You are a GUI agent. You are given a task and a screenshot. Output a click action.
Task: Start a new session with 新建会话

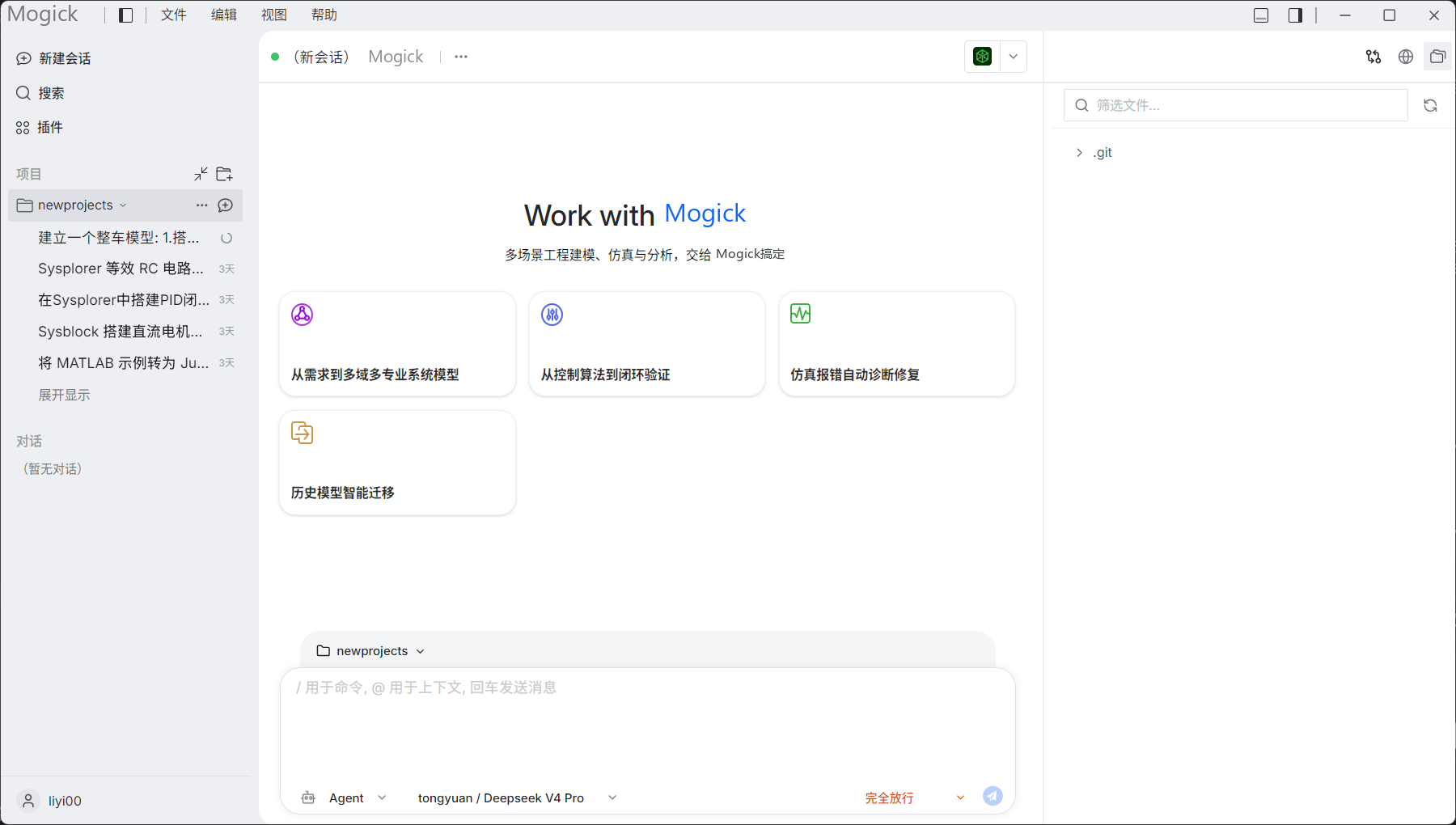click(53, 58)
